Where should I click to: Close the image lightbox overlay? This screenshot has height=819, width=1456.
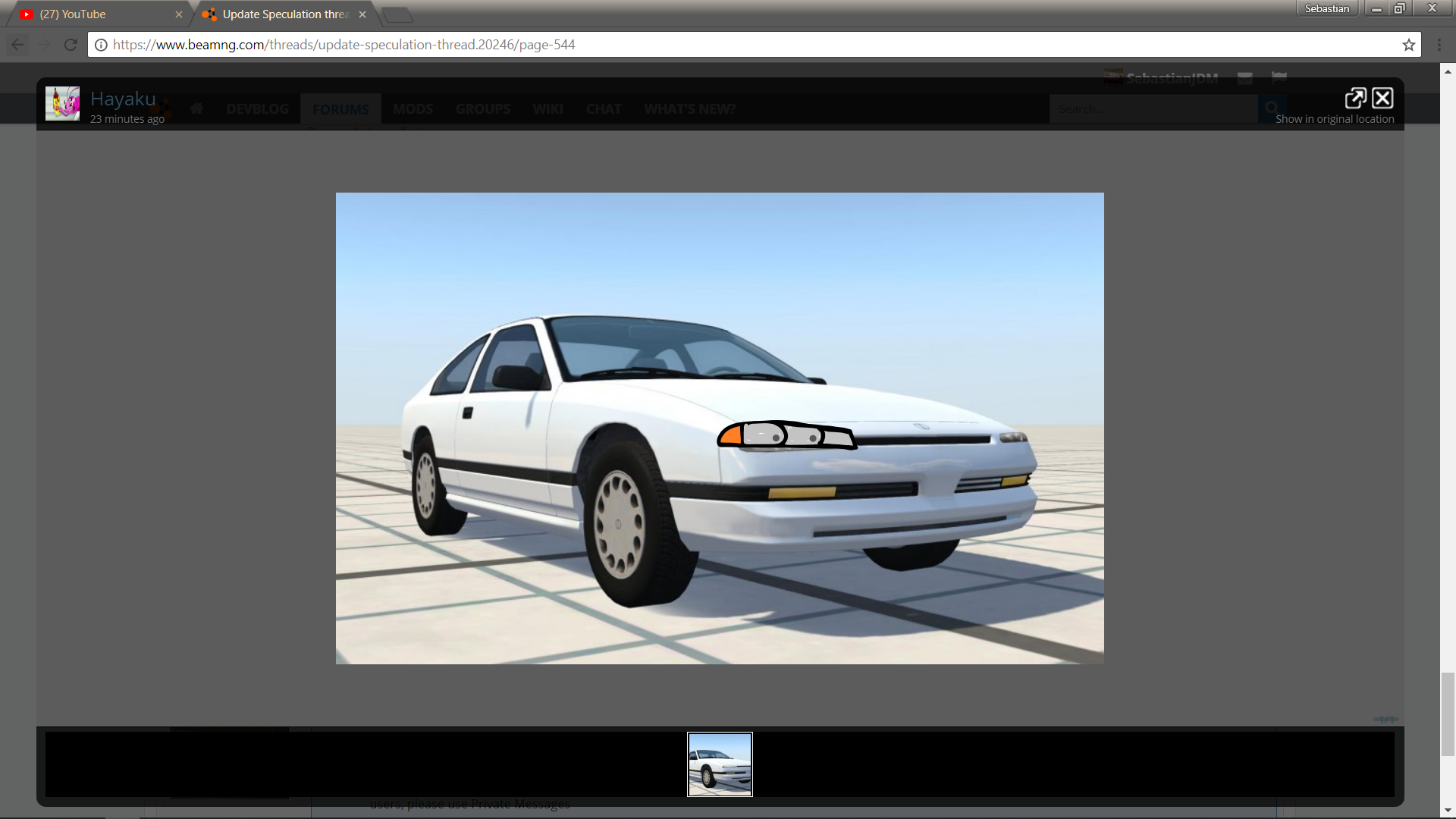(1382, 98)
